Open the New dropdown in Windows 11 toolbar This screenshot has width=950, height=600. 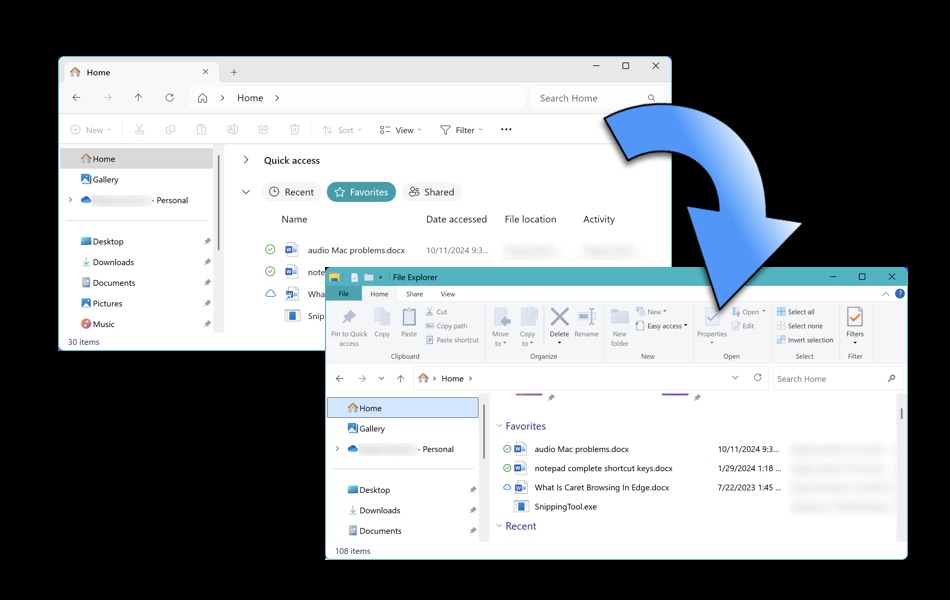tap(91, 130)
